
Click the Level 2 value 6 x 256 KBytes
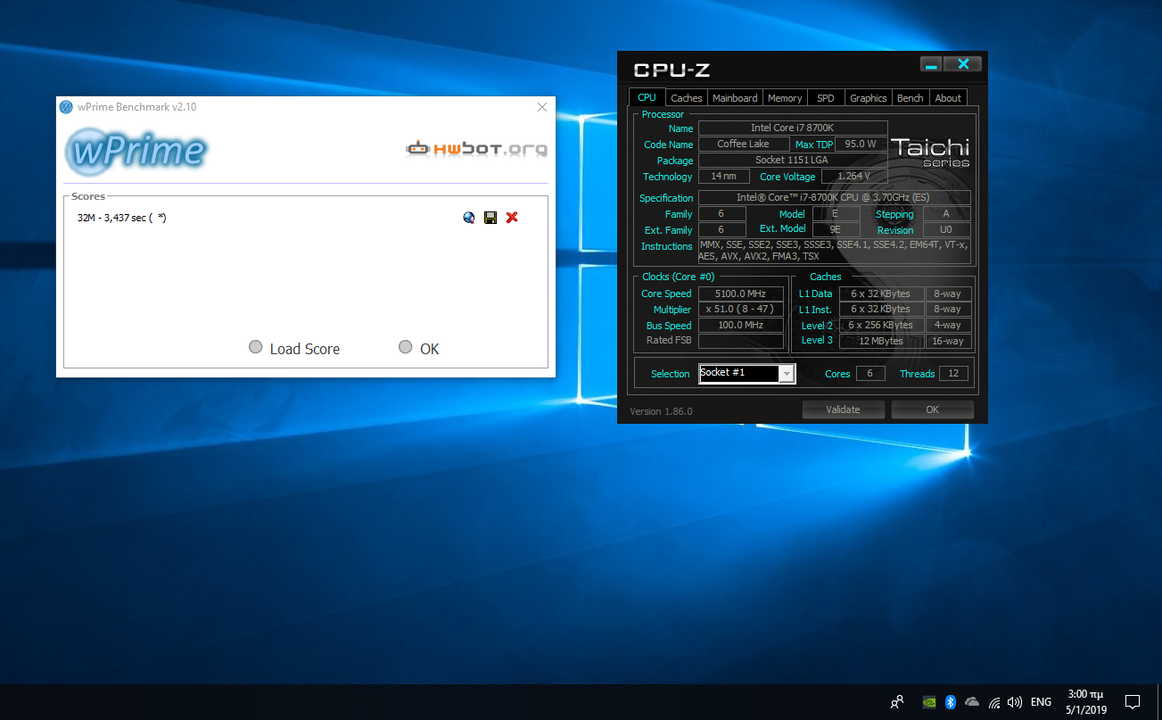881,325
